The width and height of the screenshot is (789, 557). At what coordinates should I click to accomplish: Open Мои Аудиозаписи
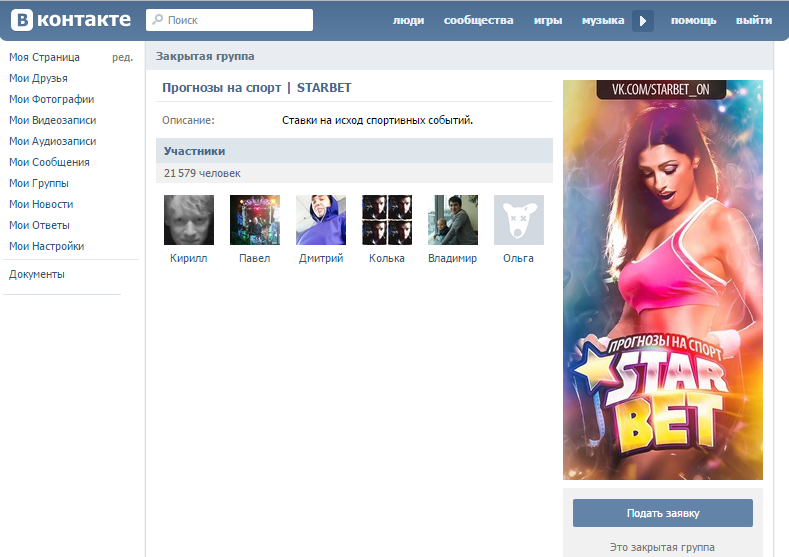[x=52, y=141]
